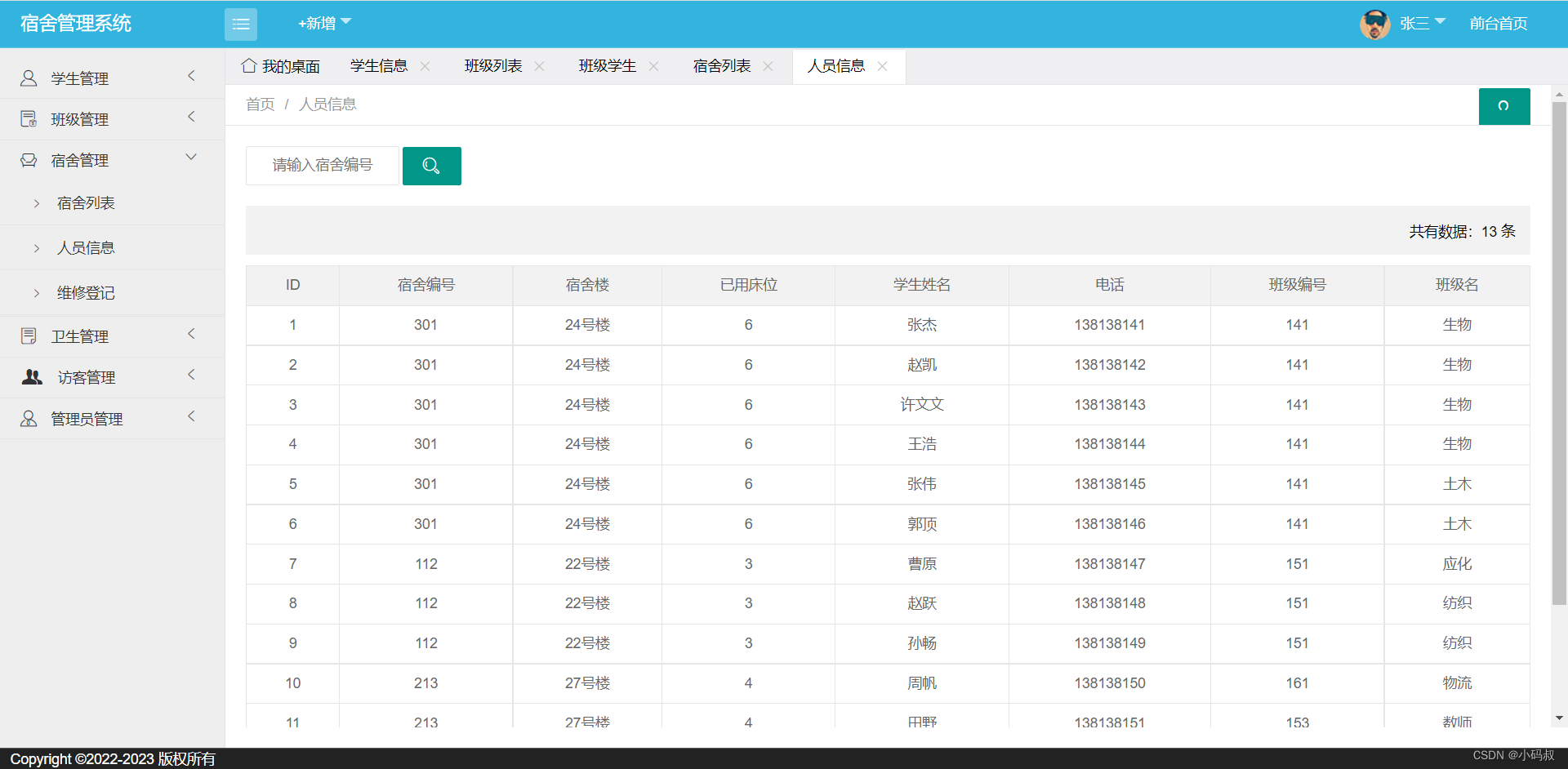
Task: Click student name 周帆
Action: (x=922, y=683)
